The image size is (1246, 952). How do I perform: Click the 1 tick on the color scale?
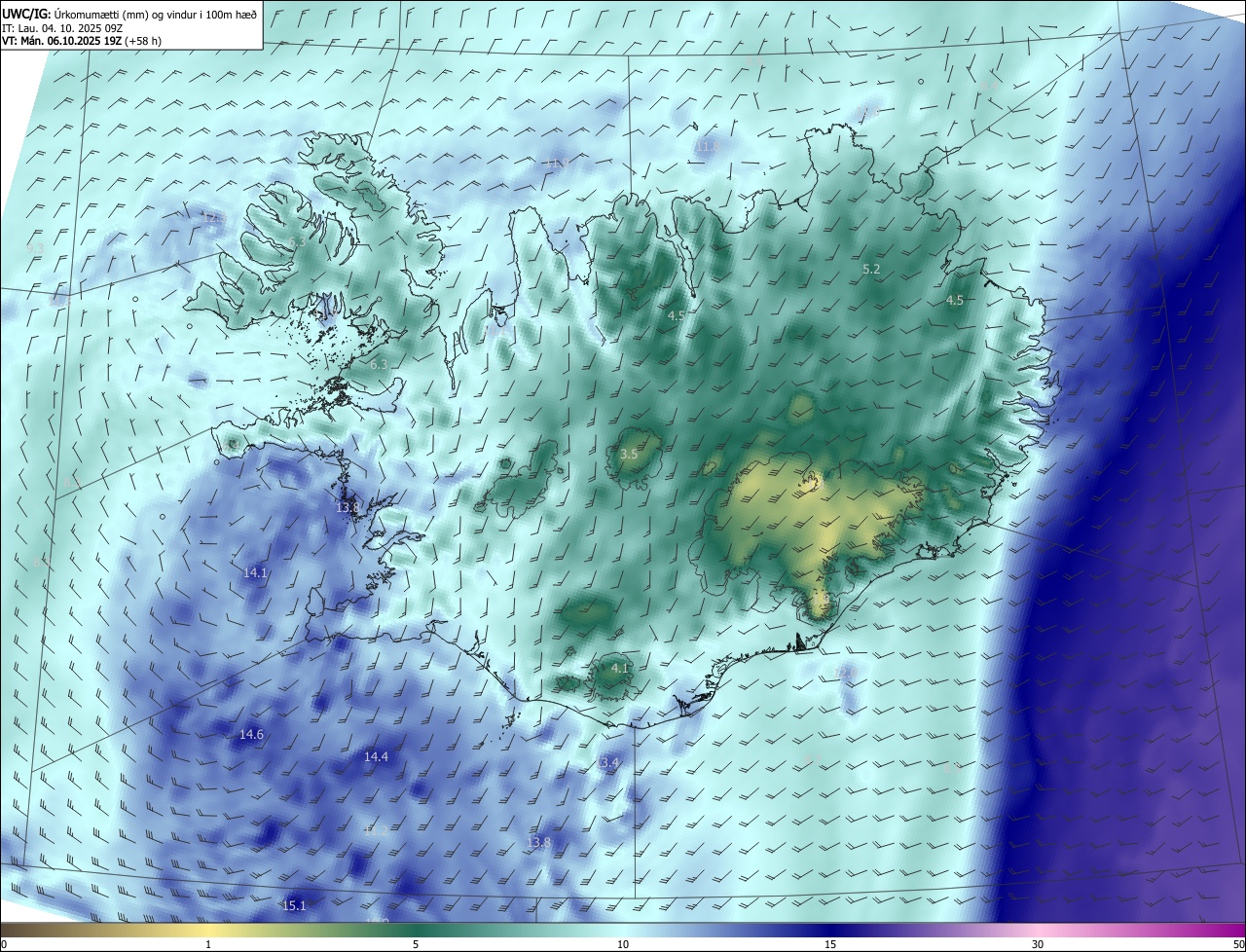208,944
